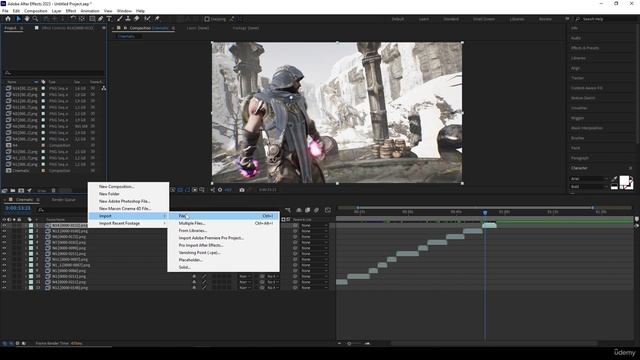Hide layer 12 with its eye icon

click(x=4, y=288)
